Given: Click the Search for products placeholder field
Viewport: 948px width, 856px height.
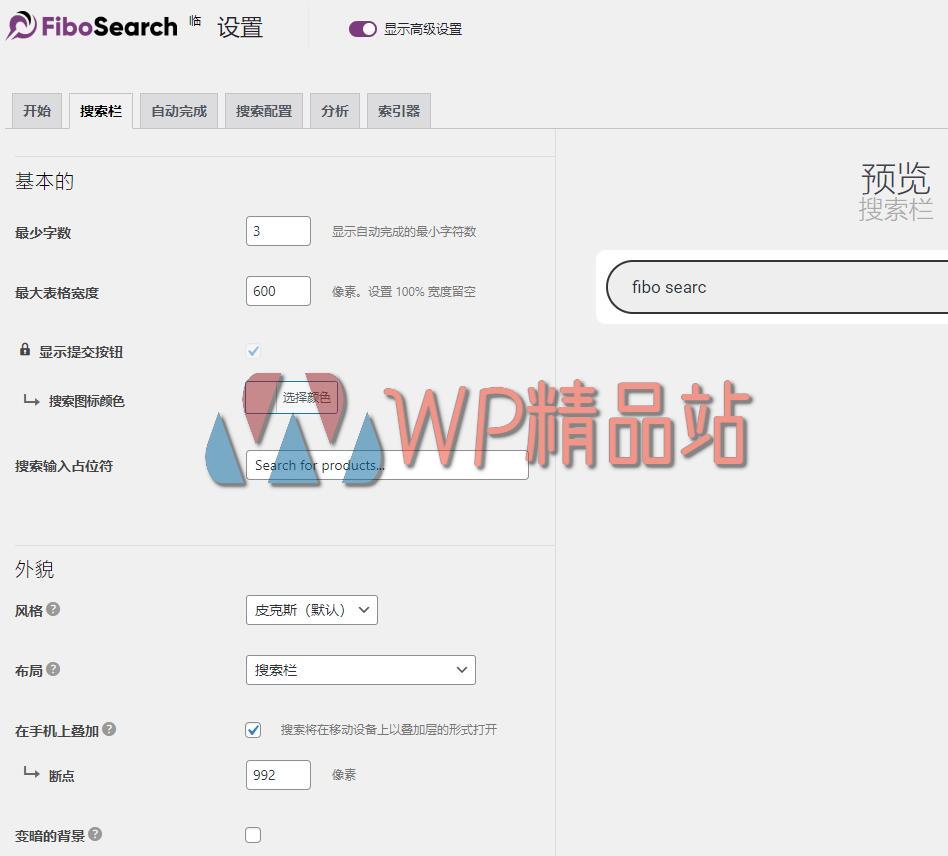Looking at the screenshot, I should point(387,464).
